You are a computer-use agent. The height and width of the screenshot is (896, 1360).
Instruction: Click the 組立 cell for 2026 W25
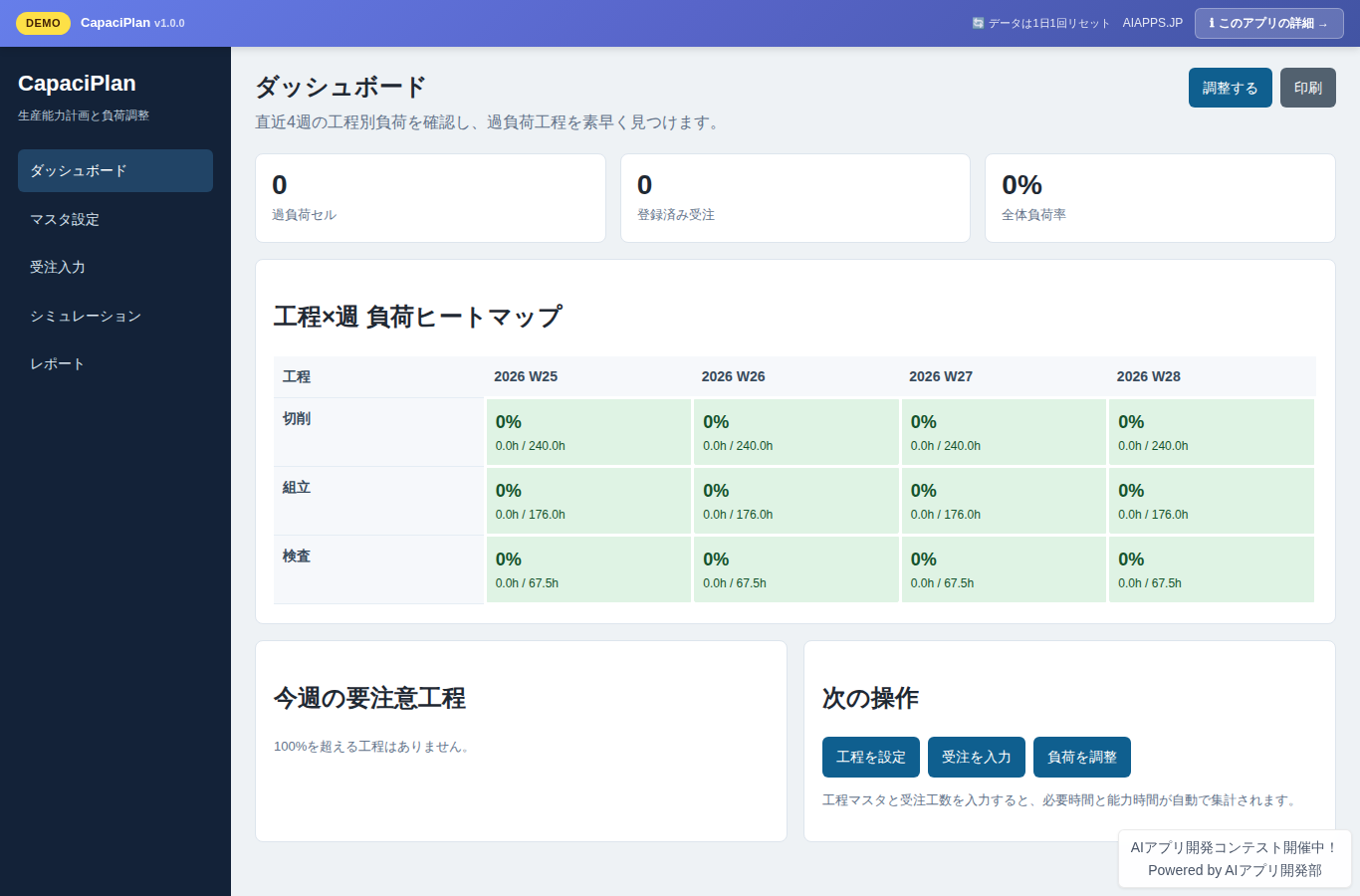(x=588, y=501)
